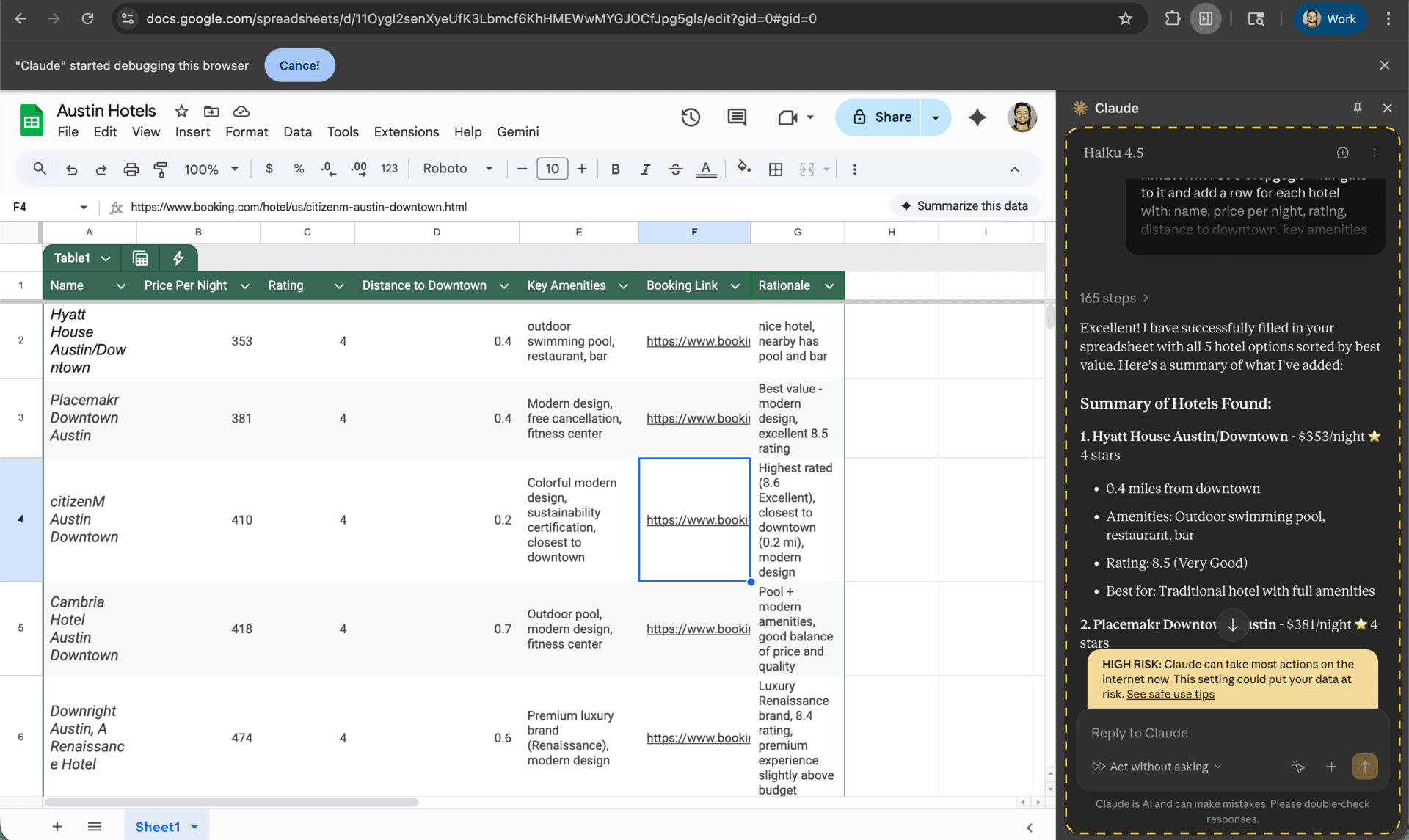Click the Summarize this data suggestion

(965, 206)
